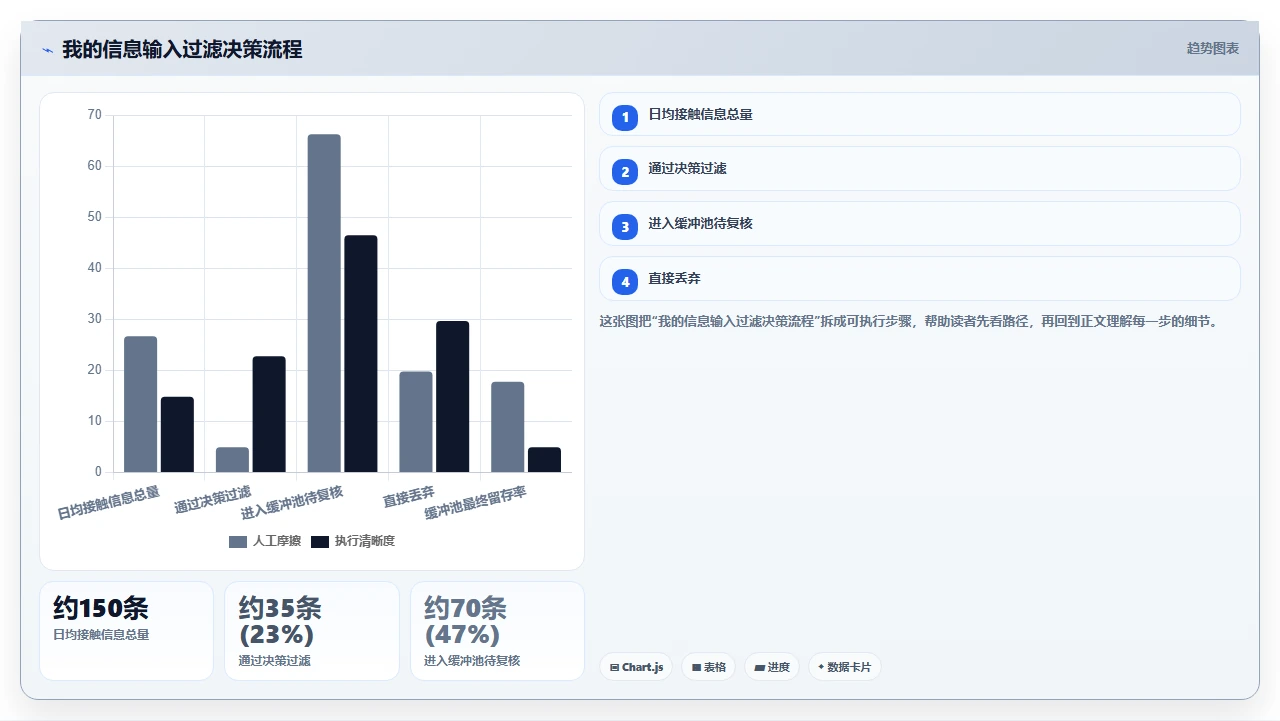
Task: Click the 约70条 (47%) stat card
Action: [497, 631]
